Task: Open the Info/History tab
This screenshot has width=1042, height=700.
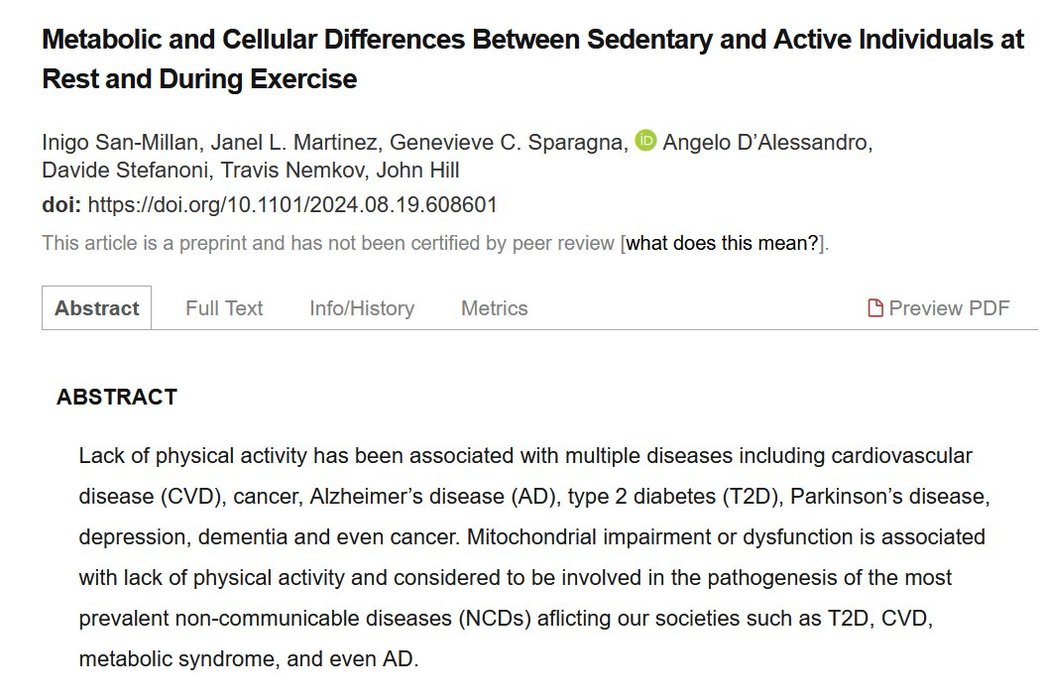Action: (x=362, y=308)
